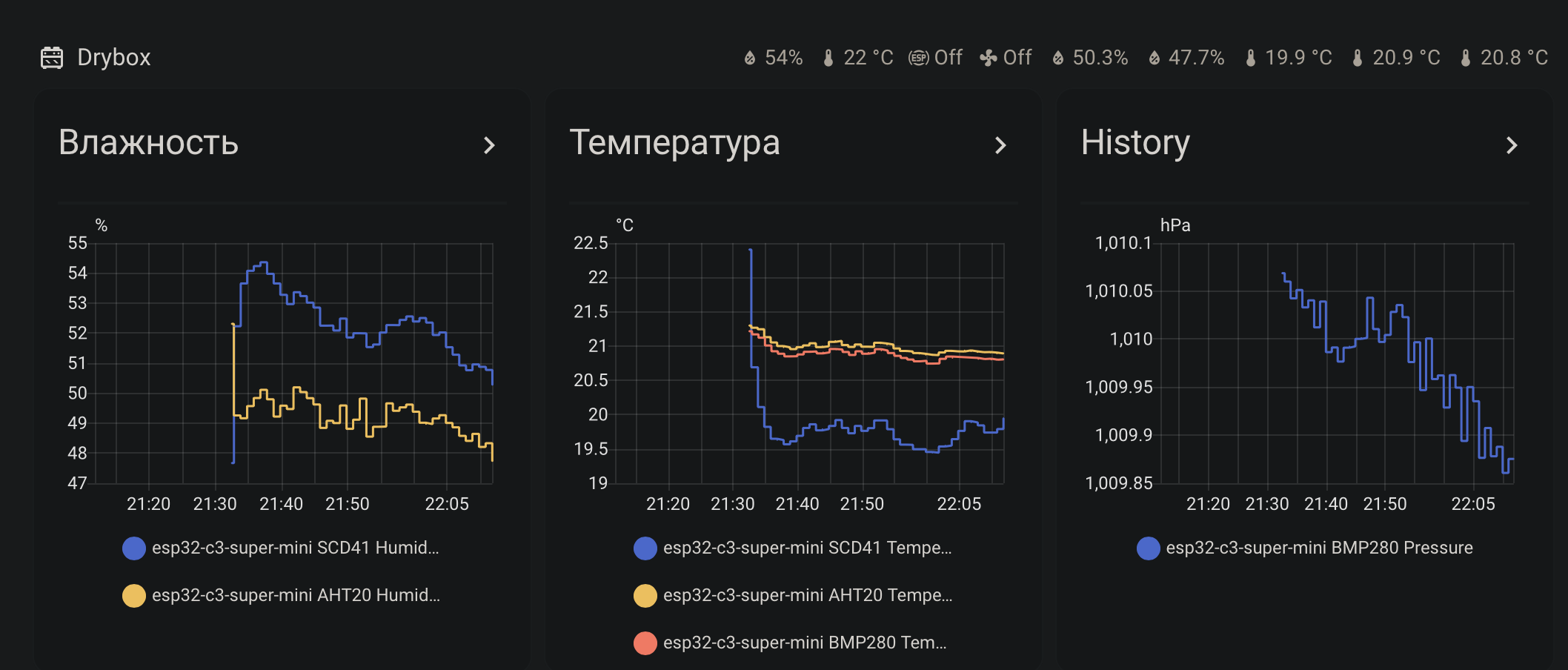Click the fan status icon
The image size is (1568, 670).
click(989, 58)
